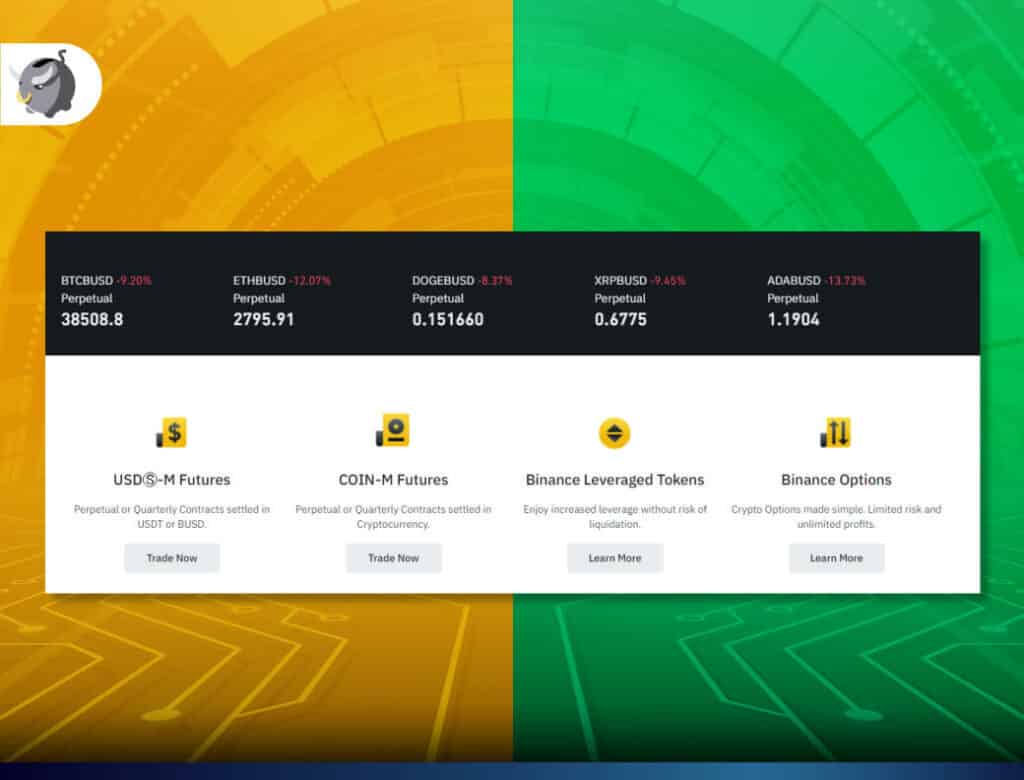Image resolution: width=1024 pixels, height=780 pixels.
Task: Click Trade Now under USDⓈ-M Futures
Action: 172,558
